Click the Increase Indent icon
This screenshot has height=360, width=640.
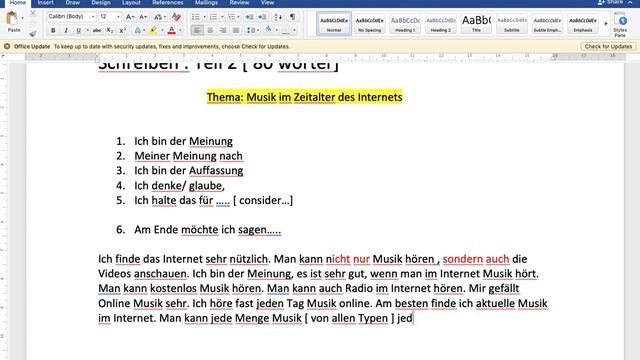tap(262, 17)
